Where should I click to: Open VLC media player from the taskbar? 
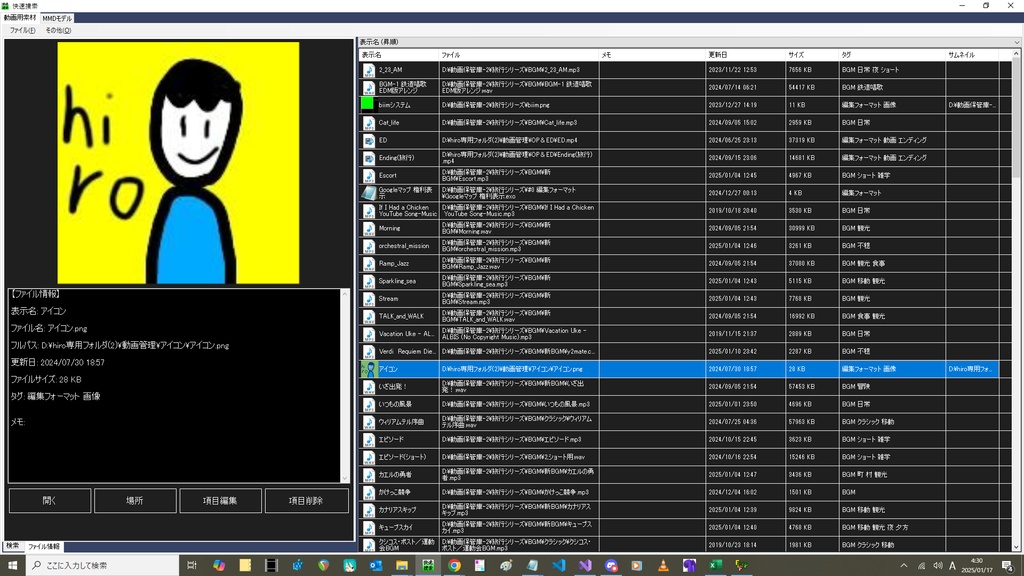point(663,566)
